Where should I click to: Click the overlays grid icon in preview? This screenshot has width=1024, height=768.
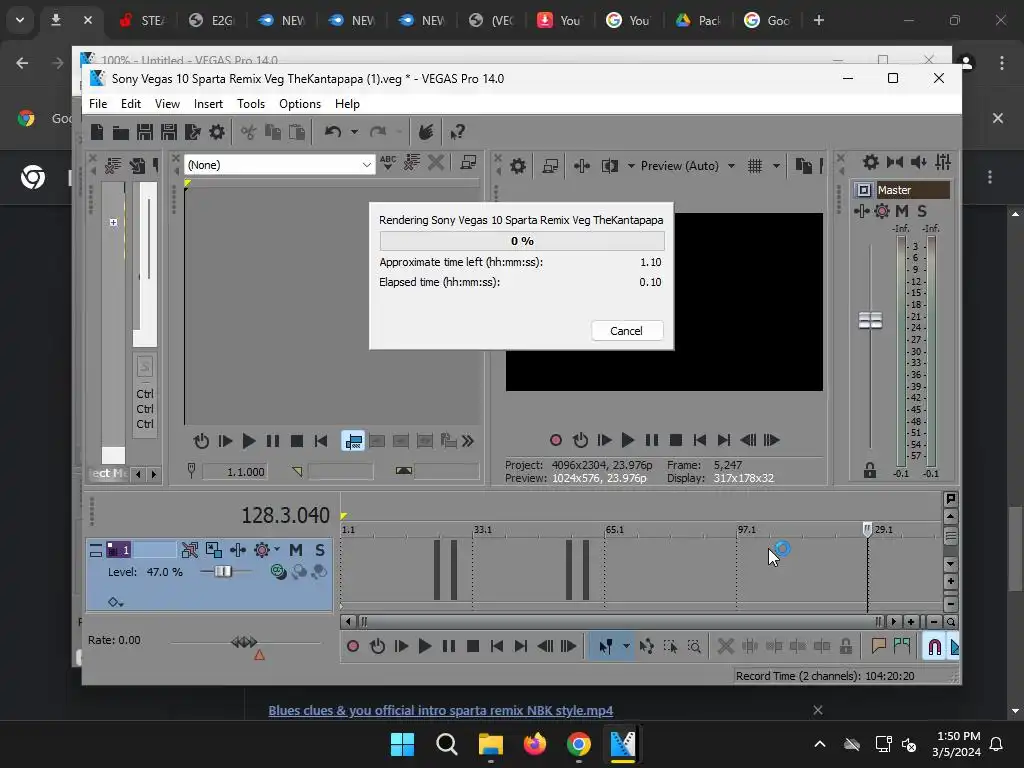755,166
